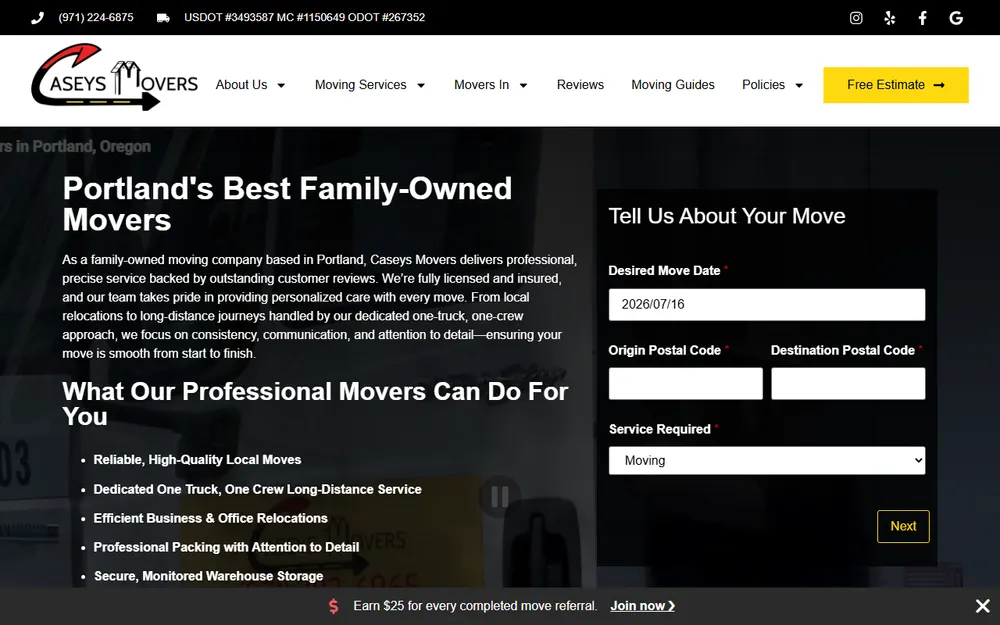Image resolution: width=1000 pixels, height=625 pixels.
Task: Click 'Efficient Business & Office Relocations' bullet
Action: (x=210, y=518)
